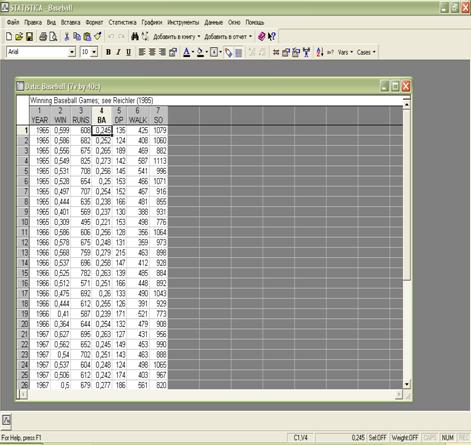This screenshot has width=471, height=445.
Task: Click the context Help arrow icon
Action: (272, 36)
